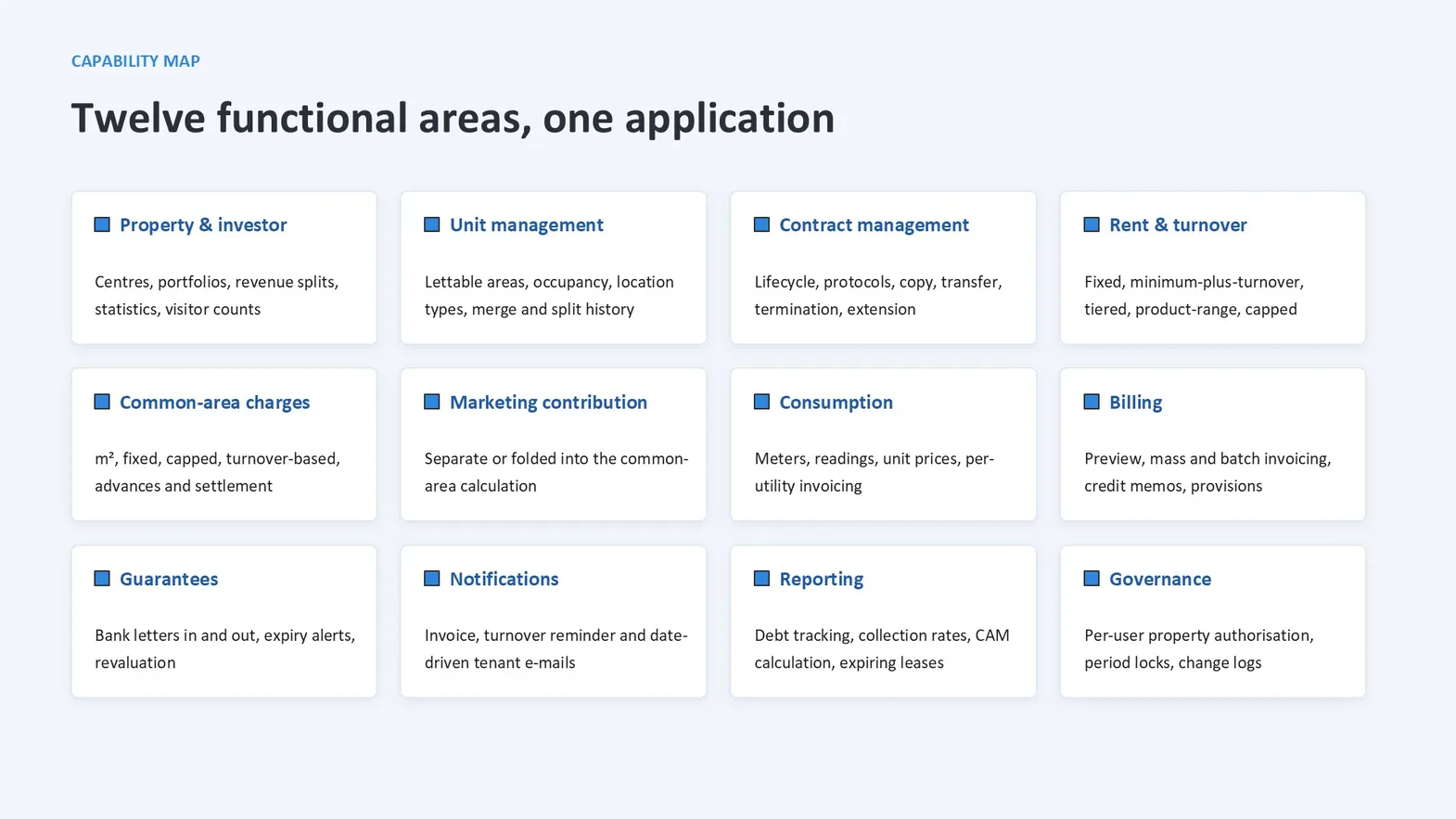Select the Reporting card heading
Screen dimensions: 1456x819
pos(821,580)
